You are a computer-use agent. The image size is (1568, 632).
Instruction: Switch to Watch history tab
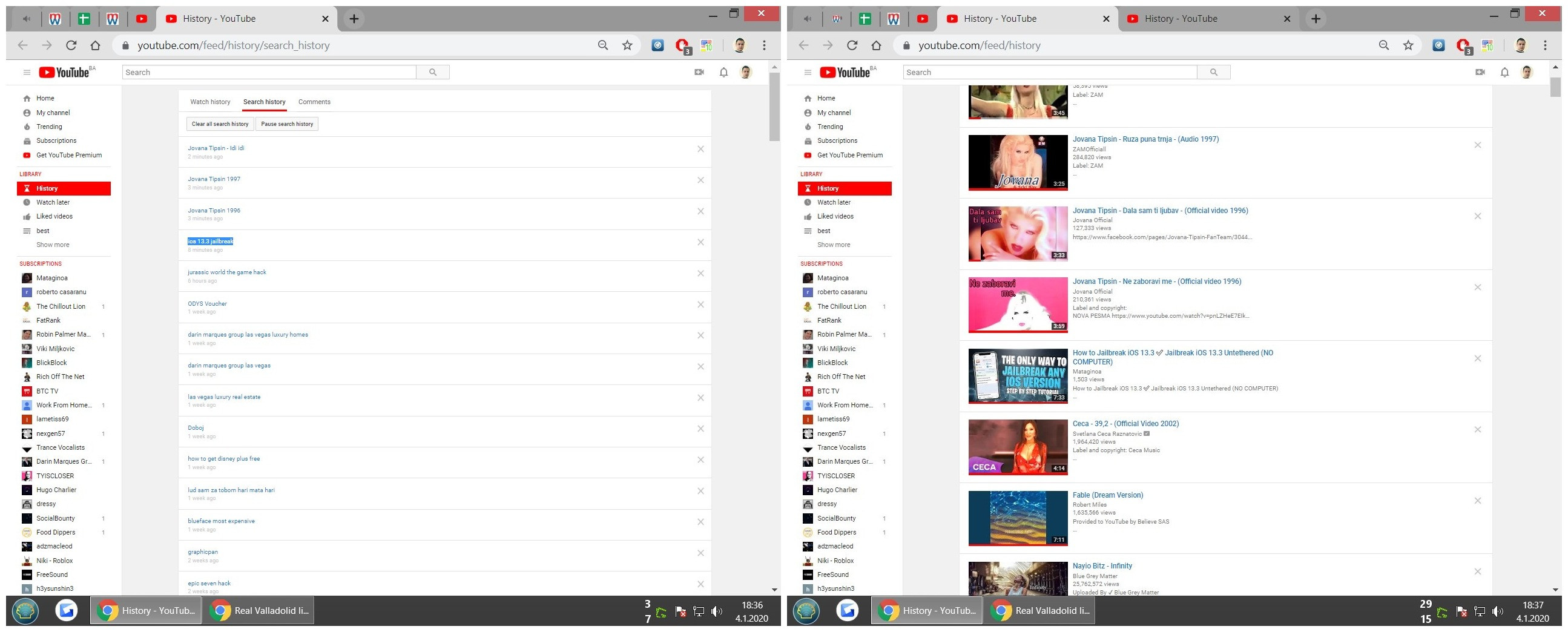coord(210,102)
